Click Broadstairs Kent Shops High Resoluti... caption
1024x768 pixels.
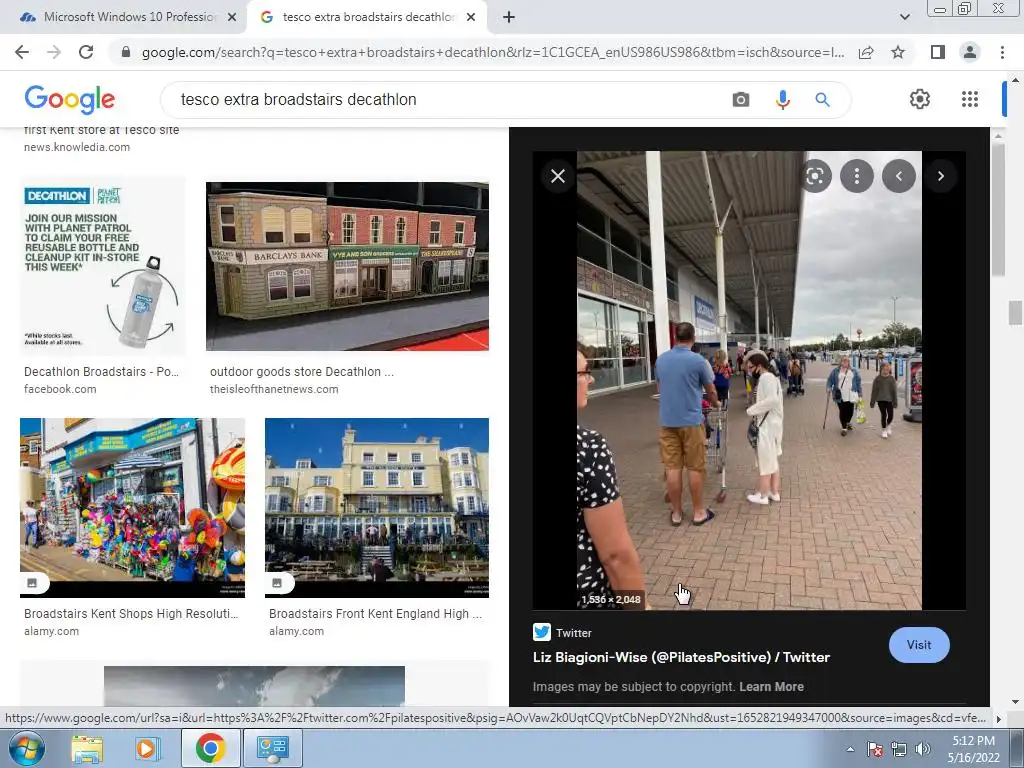[131, 614]
